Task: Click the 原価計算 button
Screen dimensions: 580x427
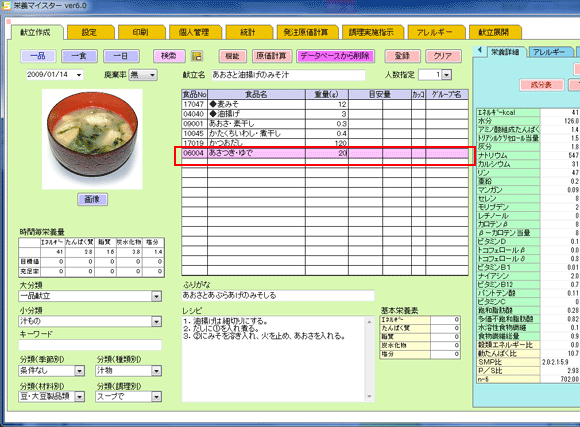Action: pos(272,56)
